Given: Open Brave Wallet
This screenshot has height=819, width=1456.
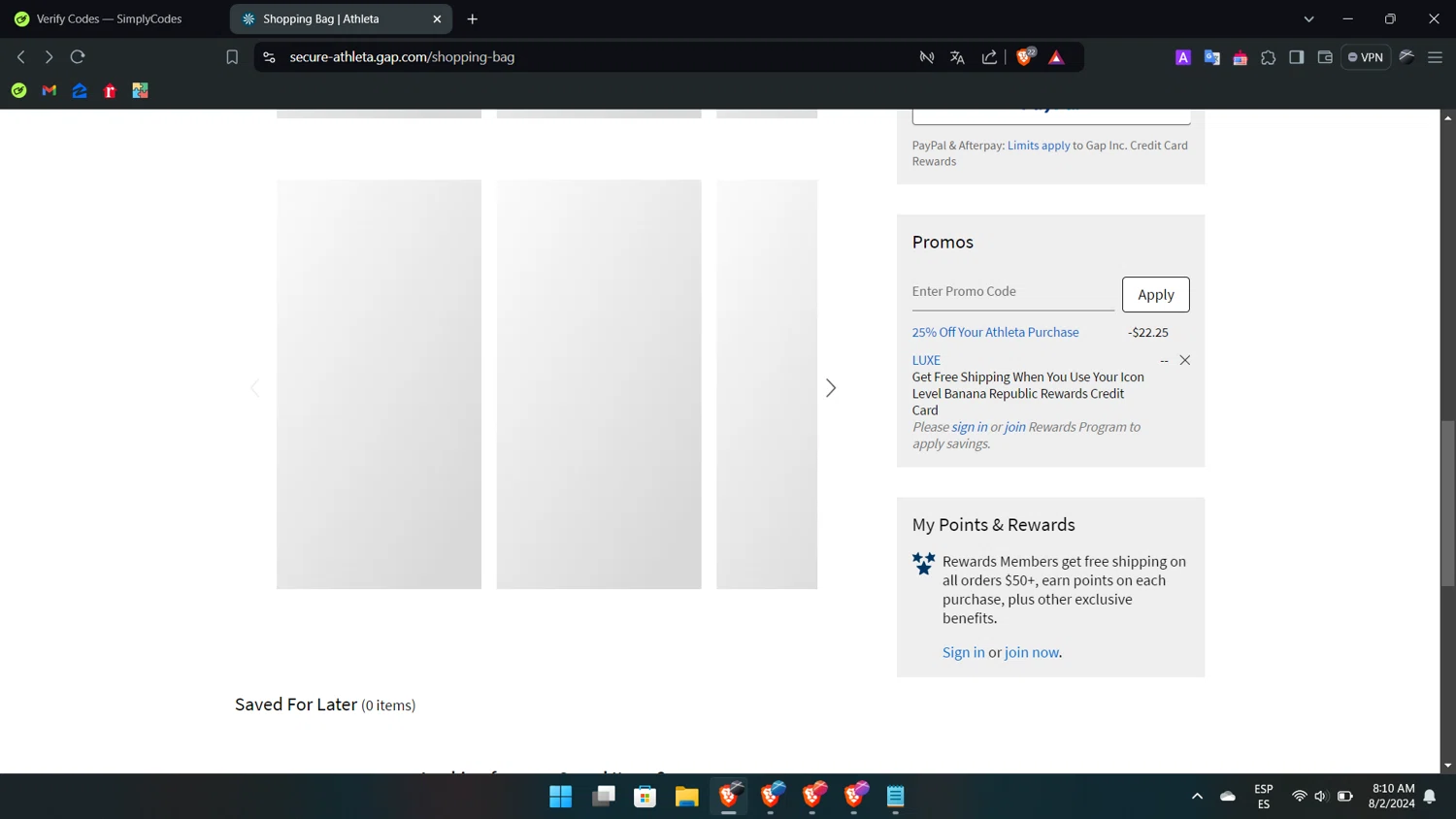Looking at the screenshot, I should point(1325,57).
